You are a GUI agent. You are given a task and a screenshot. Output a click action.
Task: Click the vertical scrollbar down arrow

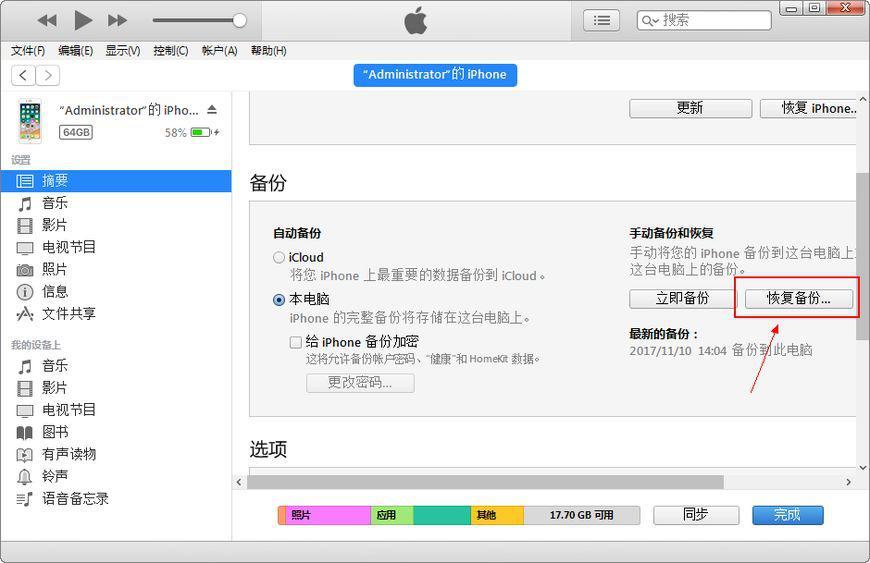click(863, 468)
